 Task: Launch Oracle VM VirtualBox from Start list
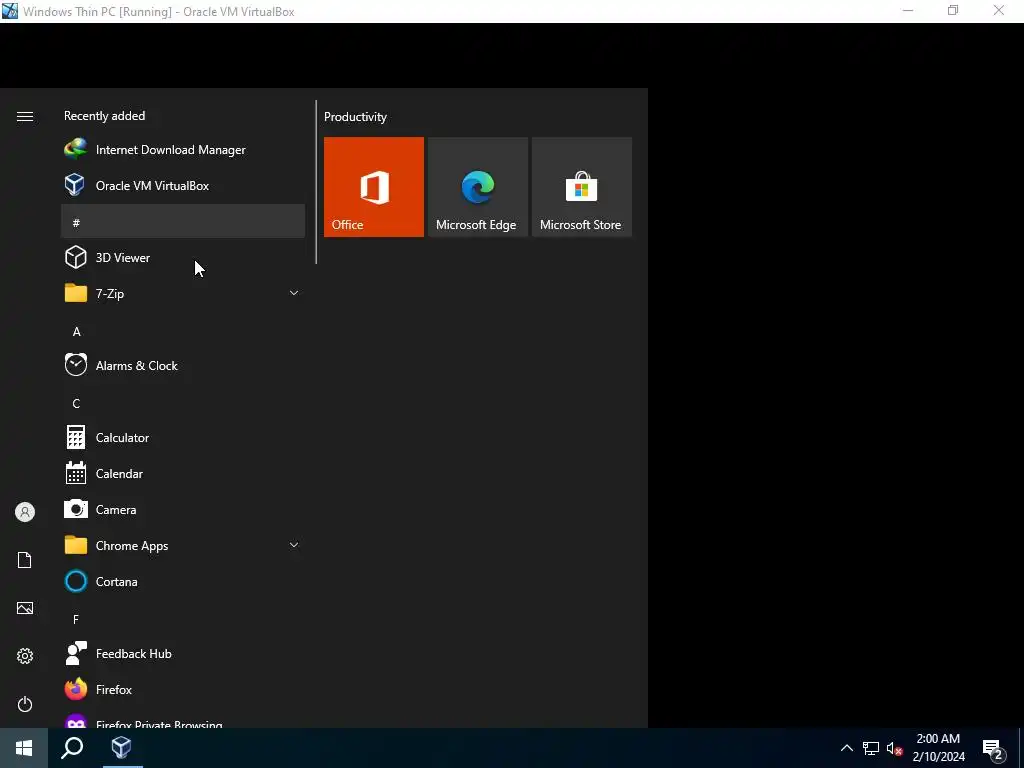point(183,185)
